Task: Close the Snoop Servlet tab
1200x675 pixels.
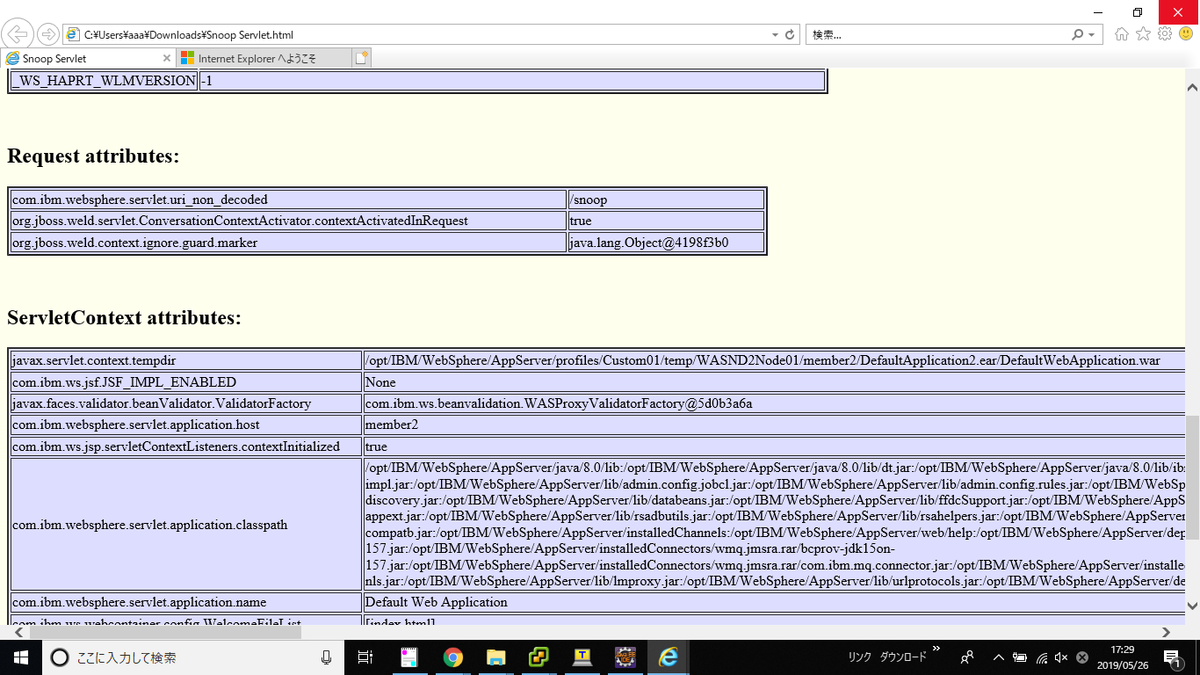Action: coord(167,58)
